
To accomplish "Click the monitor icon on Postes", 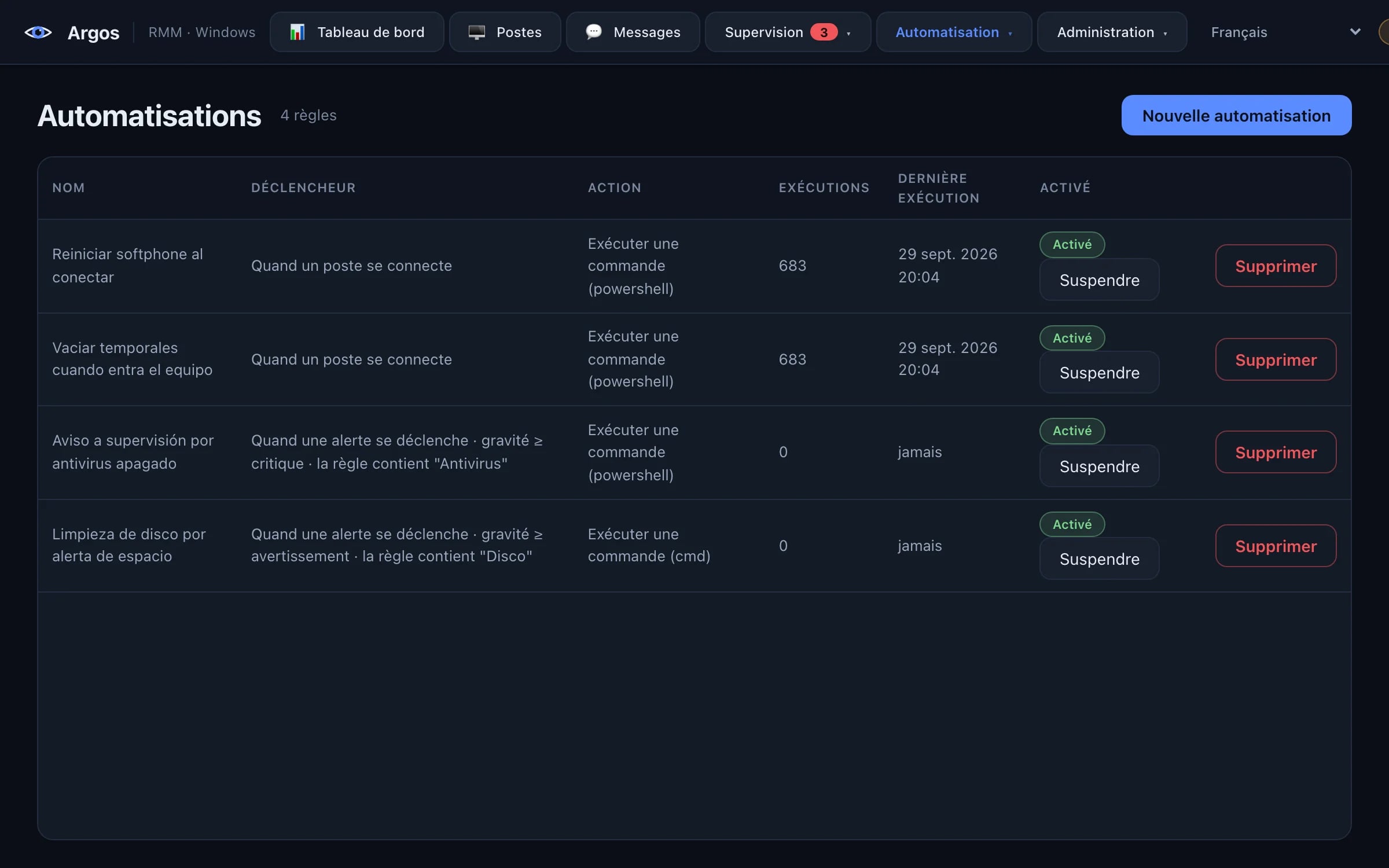I will click(x=476, y=32).
